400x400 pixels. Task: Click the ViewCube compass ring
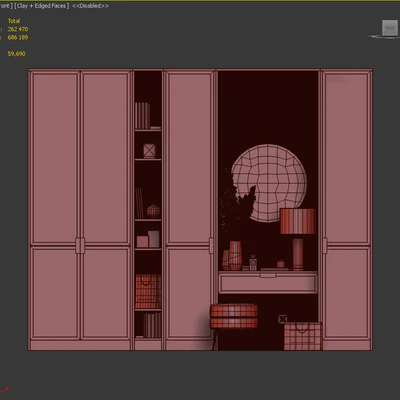(x=384, y=36)
